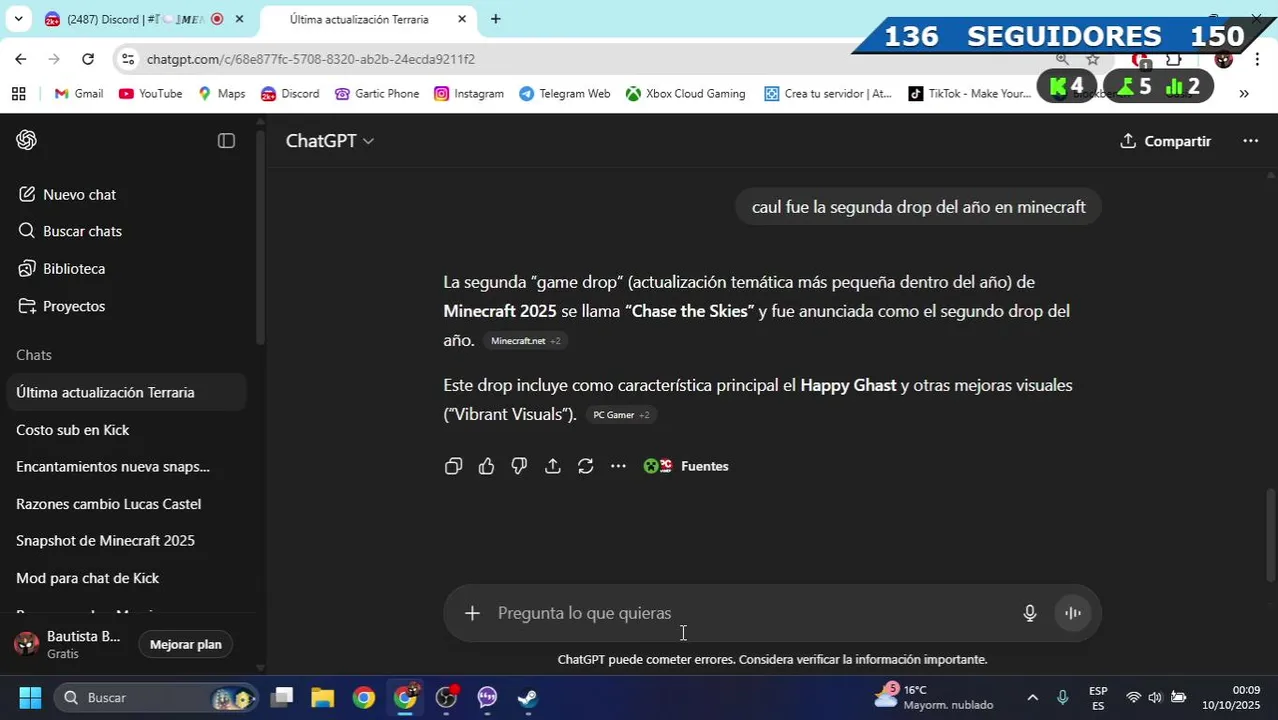
Task: Open the Razones cambio Lucas Castel chat
Action: (126, 504)
